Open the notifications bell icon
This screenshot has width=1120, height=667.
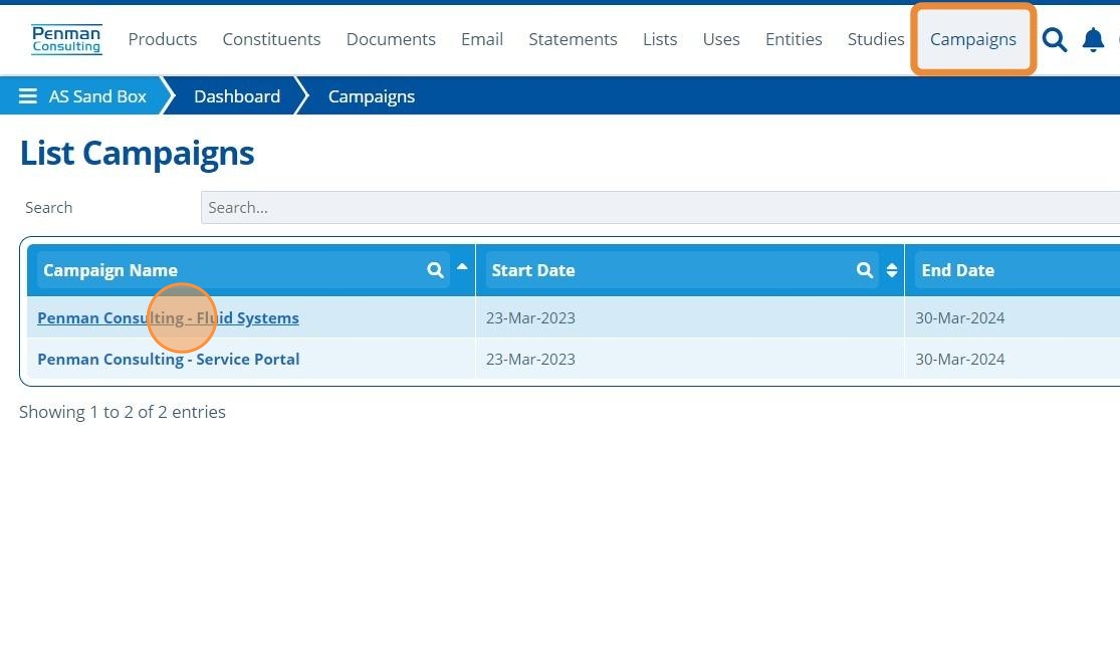click(x=1093, y=39)
